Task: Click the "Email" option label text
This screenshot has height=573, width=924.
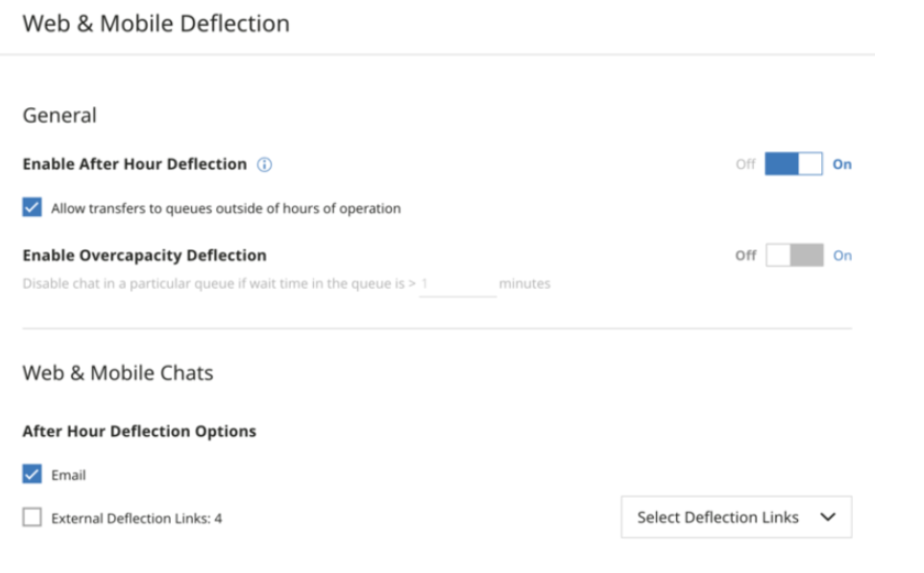Action: [69, 475]
